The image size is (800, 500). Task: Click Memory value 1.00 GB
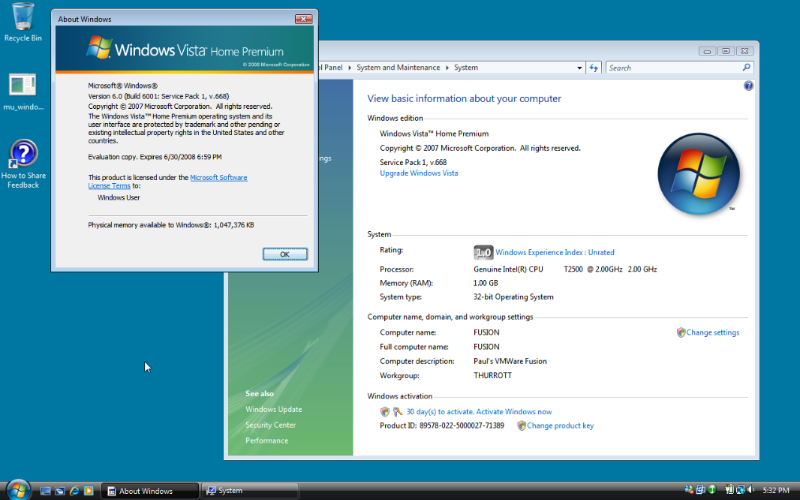click(x=486, y=283)
